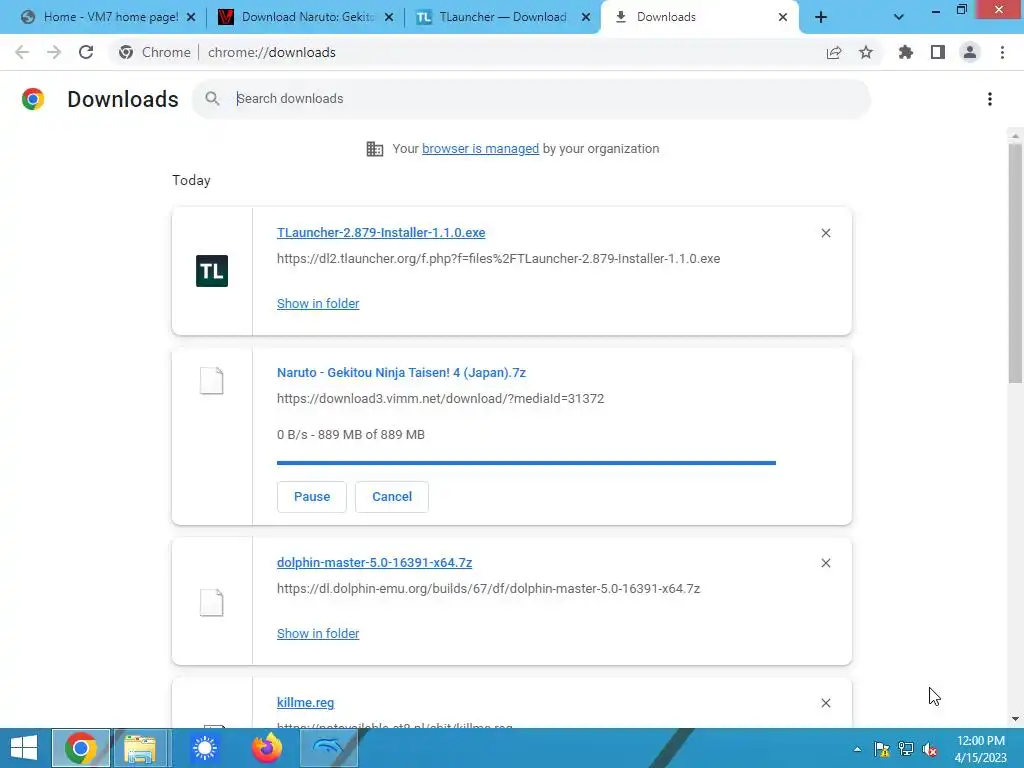The width and height of the screenshot is (1024, 768).
Task: Click the Chrome logo beside Downloads heading
Action: click(33, 99)
